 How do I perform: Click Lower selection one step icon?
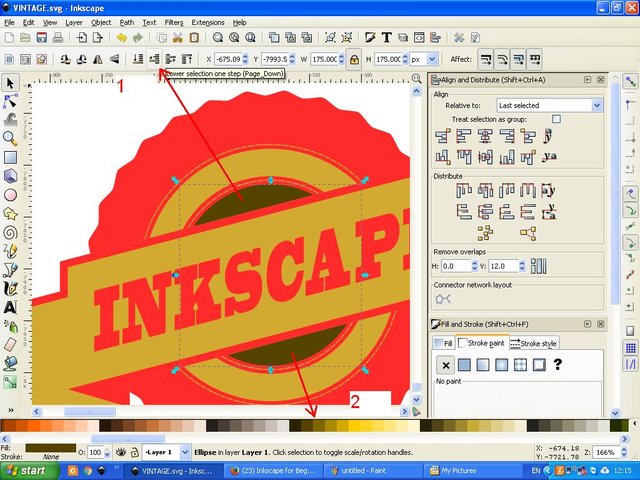pyautogui.click(x=154, y=59)
